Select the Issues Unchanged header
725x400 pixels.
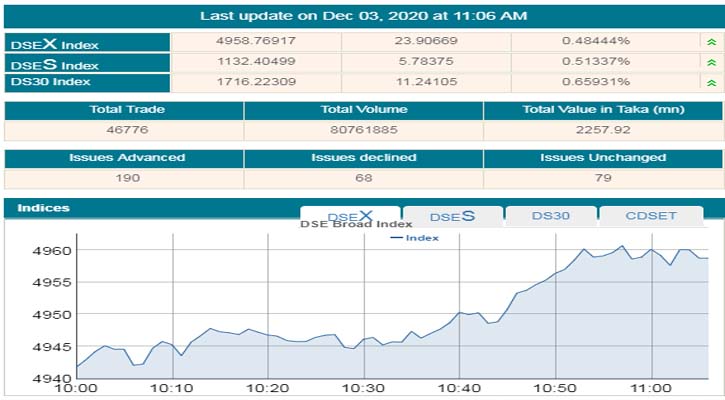click(602, 157)
